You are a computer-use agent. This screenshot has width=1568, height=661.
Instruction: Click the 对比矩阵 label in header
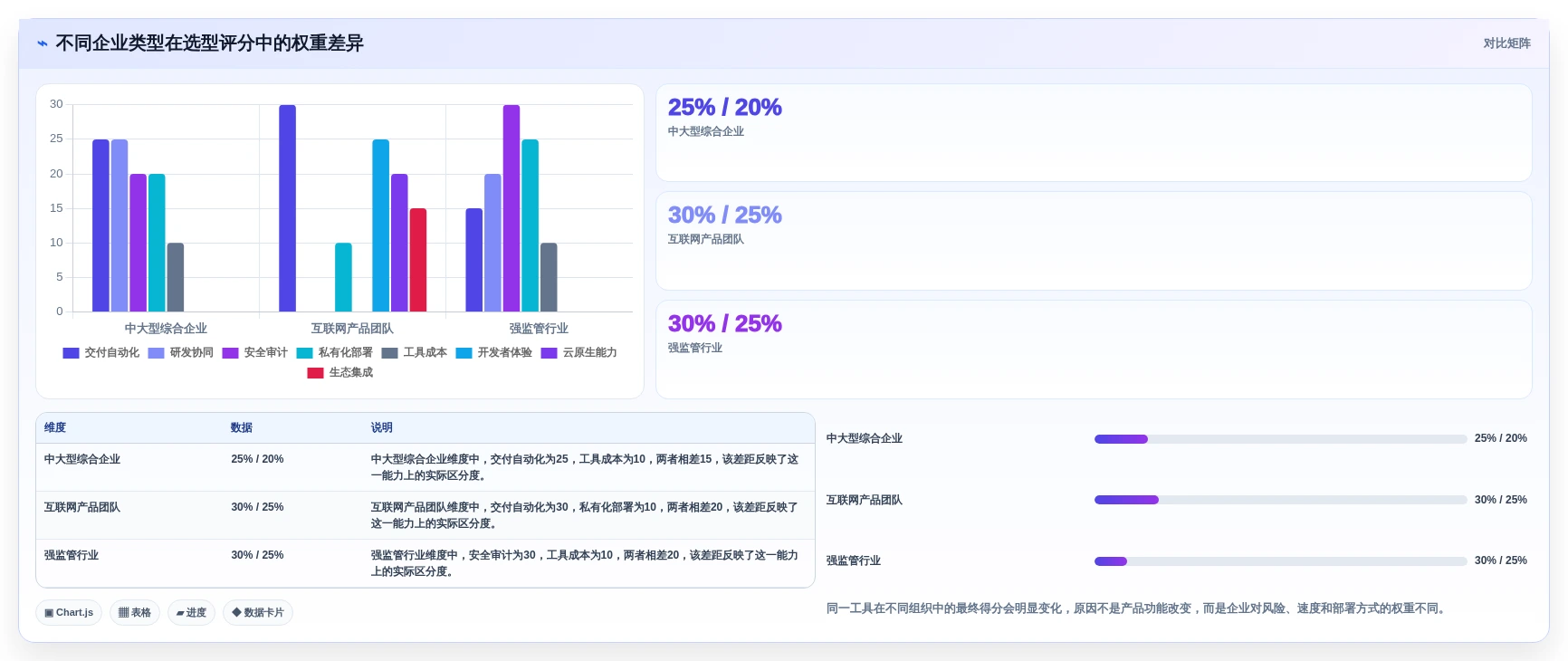coord(1506,43)
